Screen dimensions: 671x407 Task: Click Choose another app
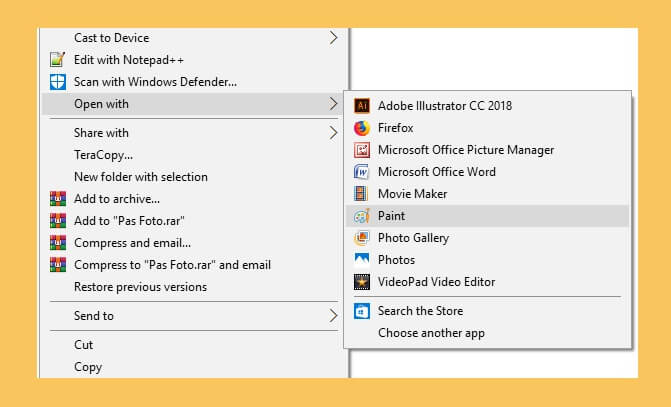tap(431, 333)
